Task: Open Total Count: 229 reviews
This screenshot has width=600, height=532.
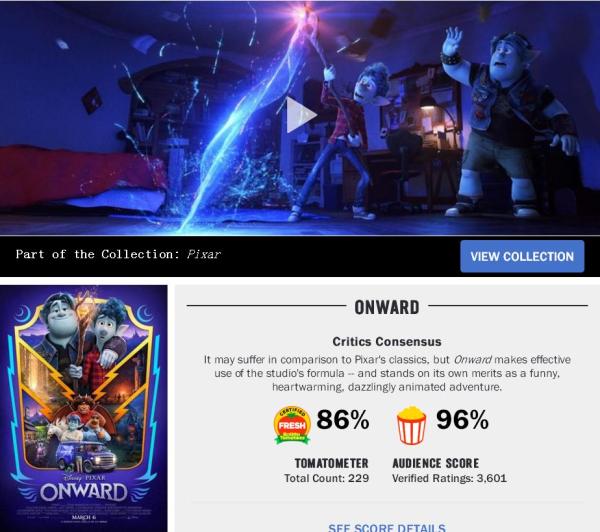Action: (326, 478)
